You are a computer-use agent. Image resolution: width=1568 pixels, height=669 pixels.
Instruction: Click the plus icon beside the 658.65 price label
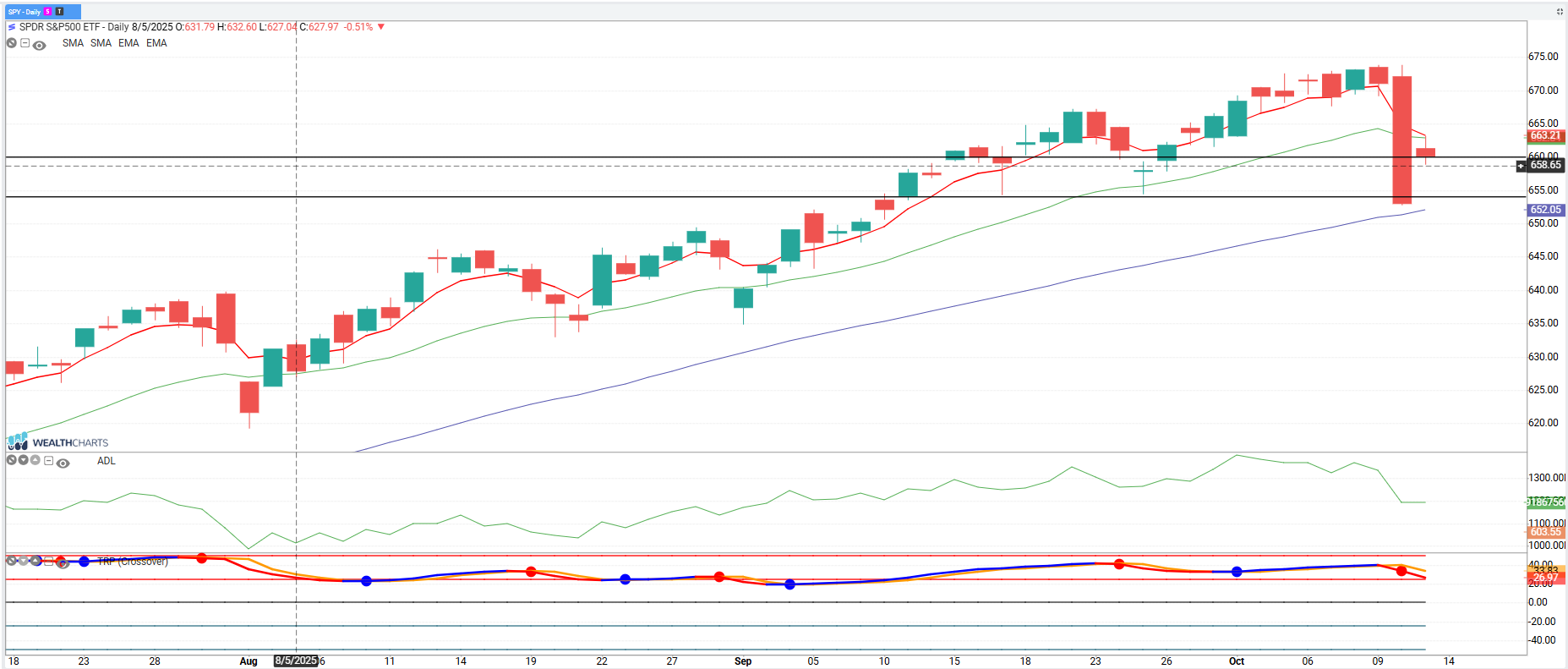(x=1522, y=166)
